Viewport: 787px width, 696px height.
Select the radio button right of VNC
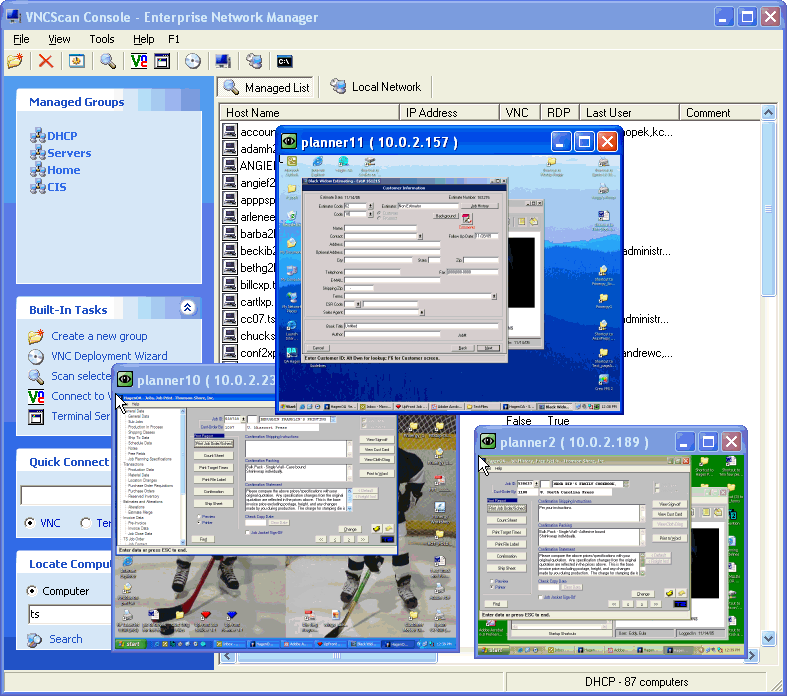pyautogui.click(x=86, y=523)
